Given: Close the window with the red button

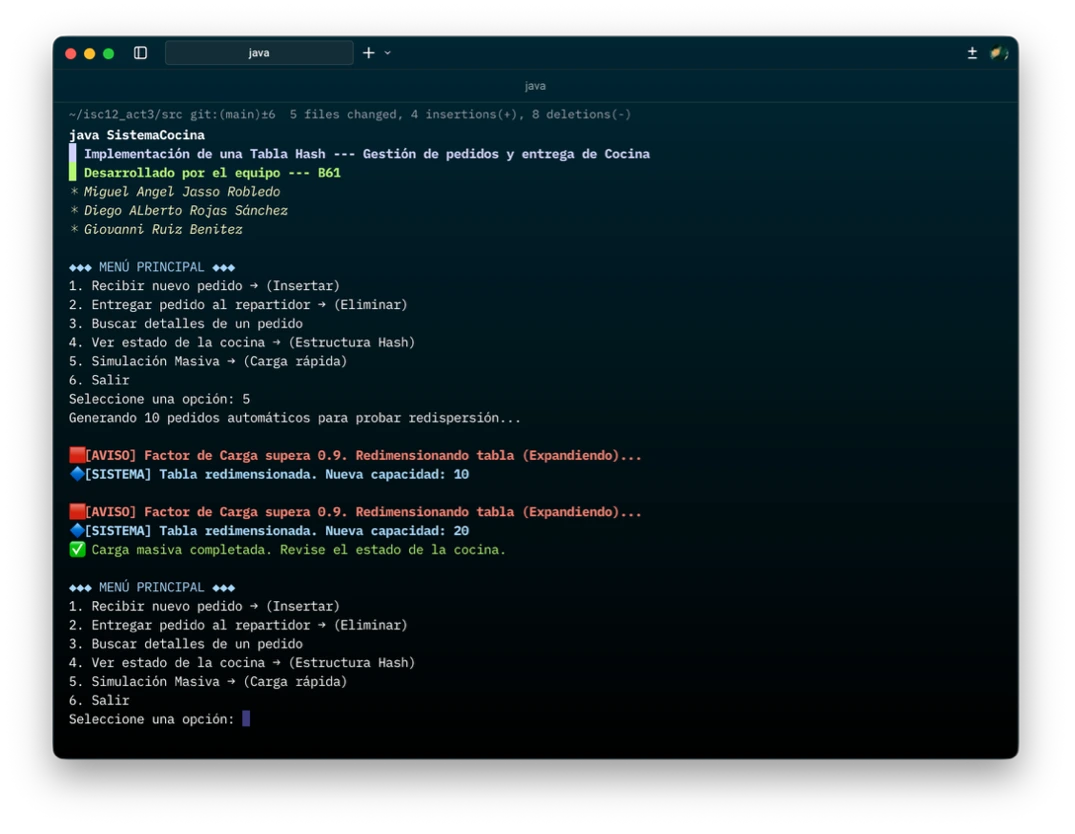Looking at the screenshot, I should click(71, 54).
